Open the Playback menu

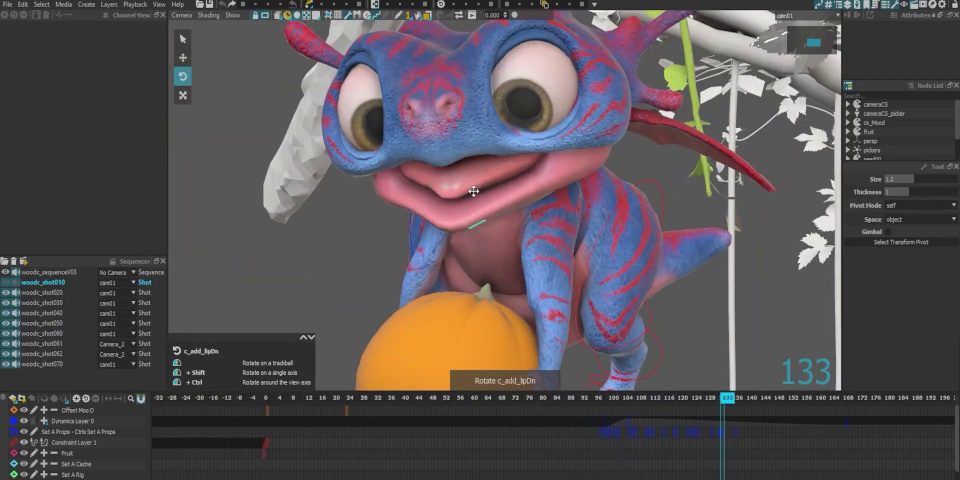click(134, 4)
